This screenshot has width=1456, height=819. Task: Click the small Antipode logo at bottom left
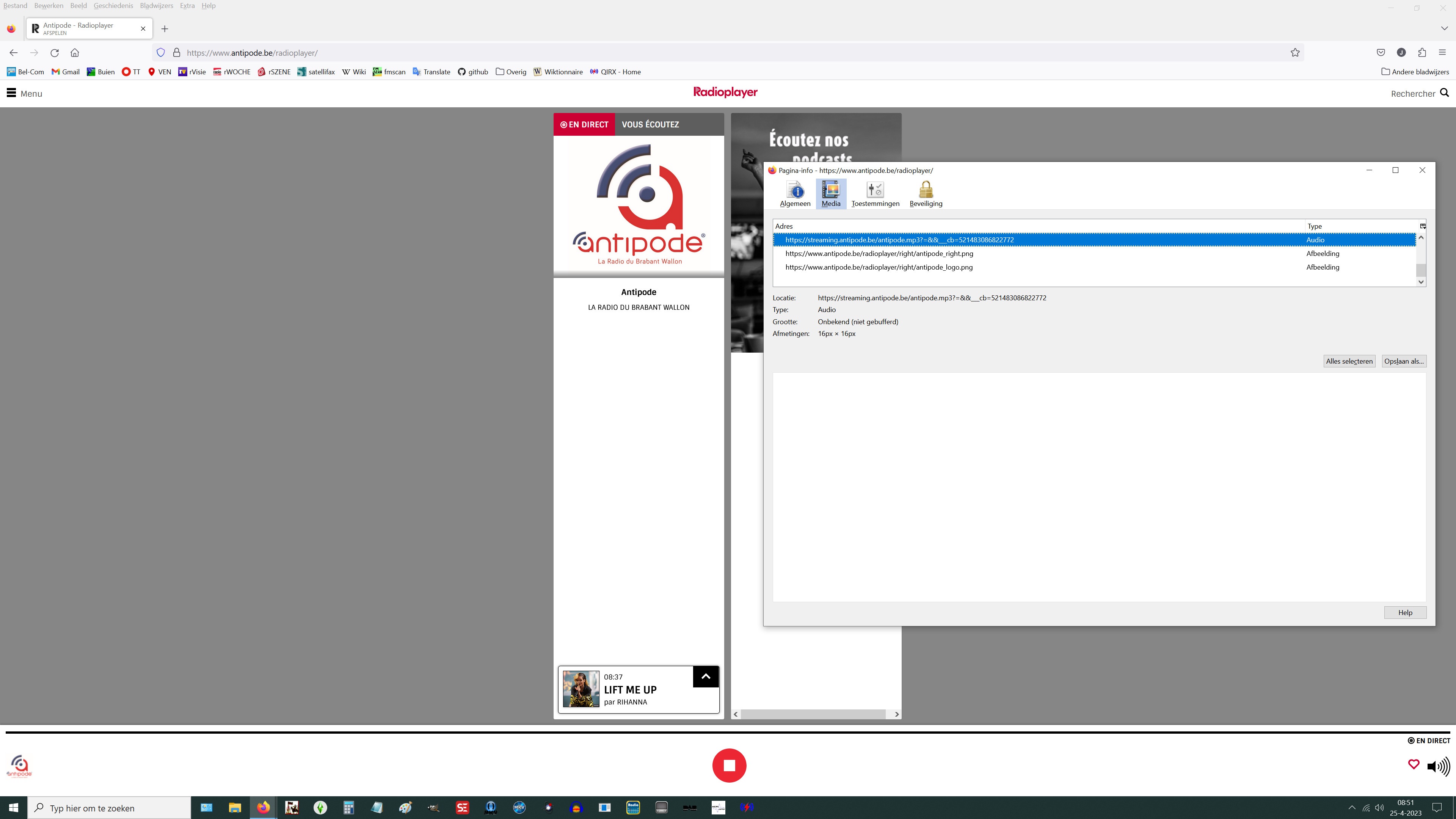tap(19, 766)
